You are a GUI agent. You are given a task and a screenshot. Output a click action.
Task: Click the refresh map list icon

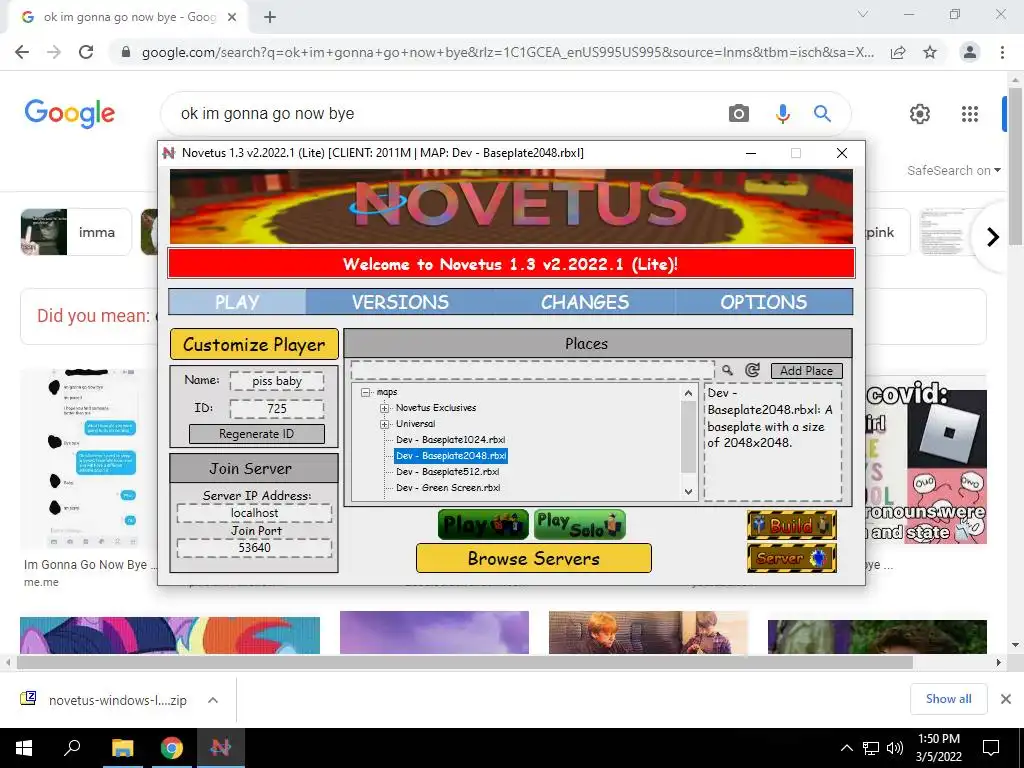752,370
